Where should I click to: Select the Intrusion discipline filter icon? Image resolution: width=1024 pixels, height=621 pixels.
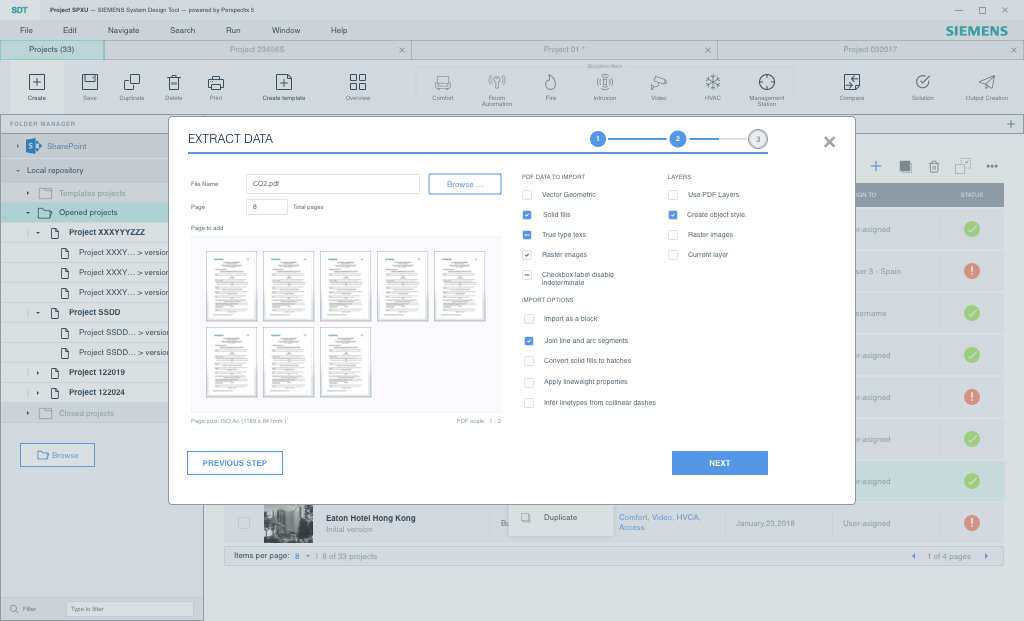tap(605, 82)
